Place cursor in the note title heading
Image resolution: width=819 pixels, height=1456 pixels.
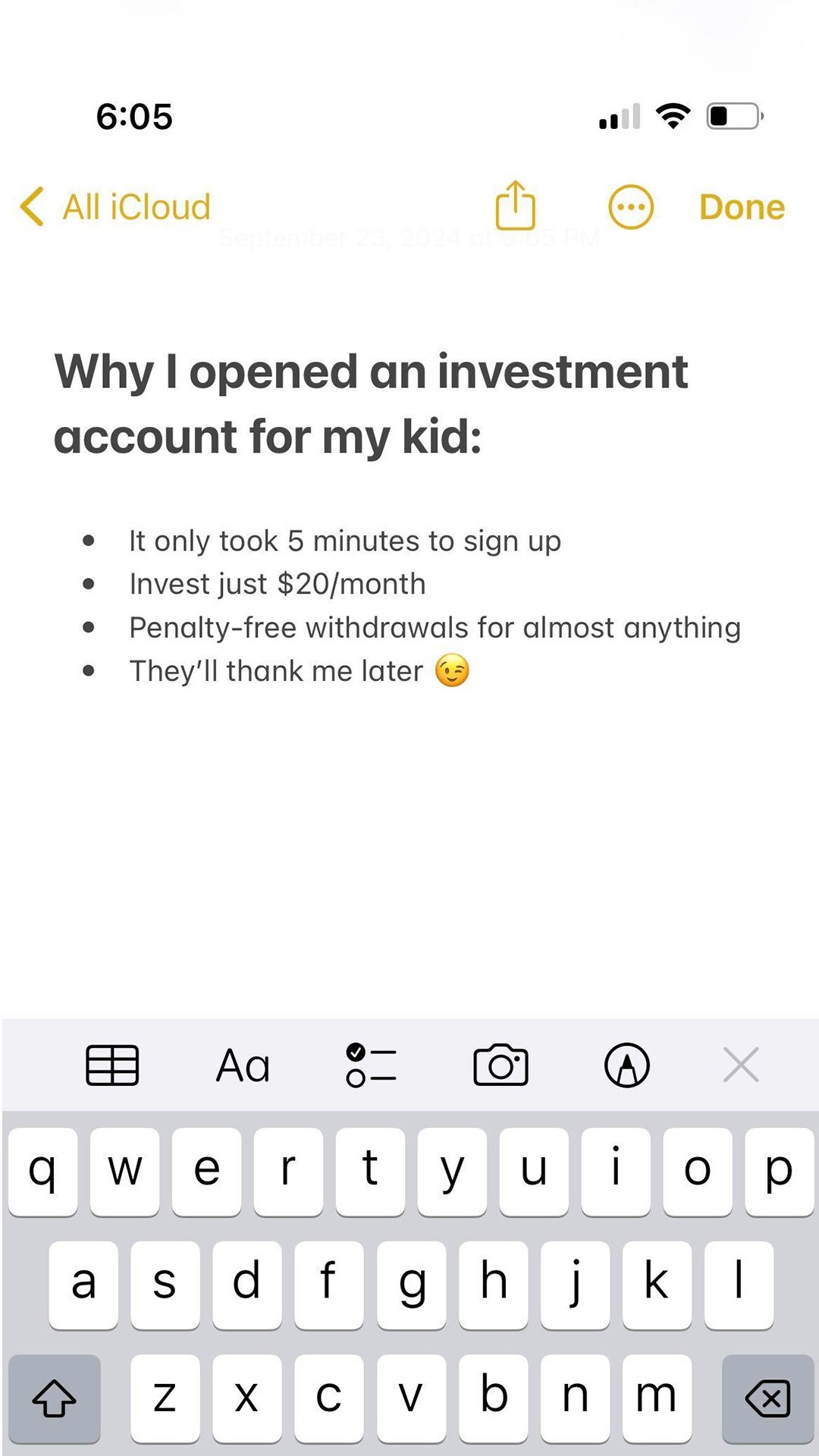pyautogui.click(x=371, y=404)
